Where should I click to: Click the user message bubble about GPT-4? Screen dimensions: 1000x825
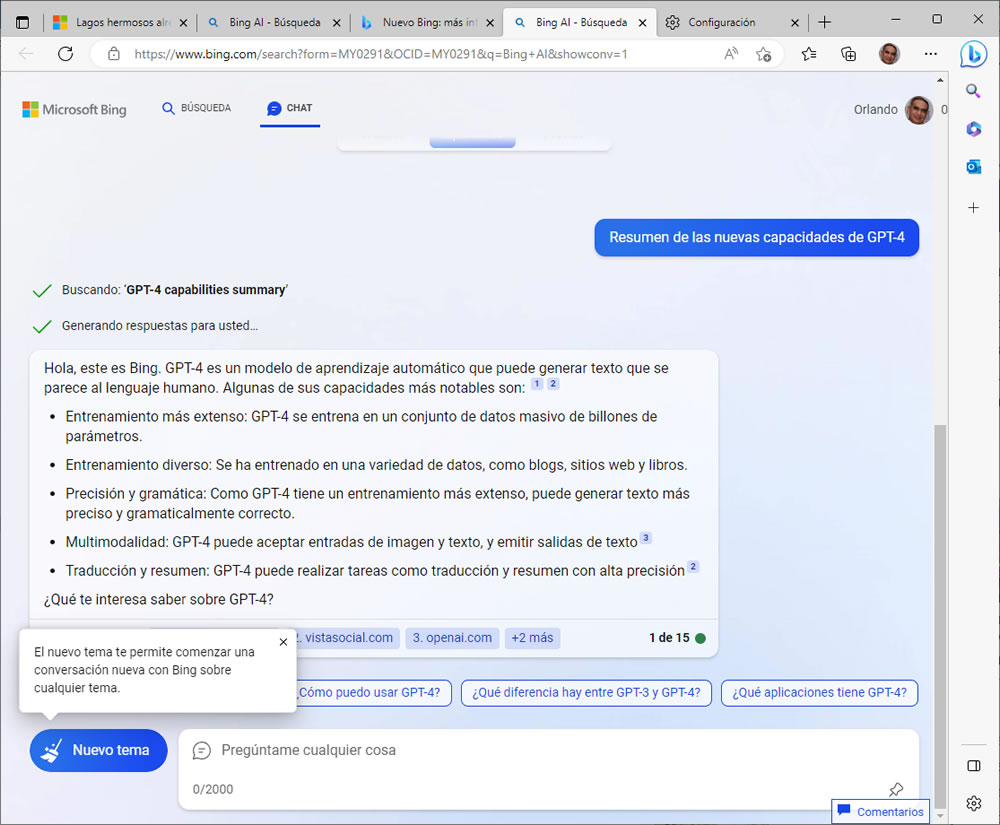[756, 238]
